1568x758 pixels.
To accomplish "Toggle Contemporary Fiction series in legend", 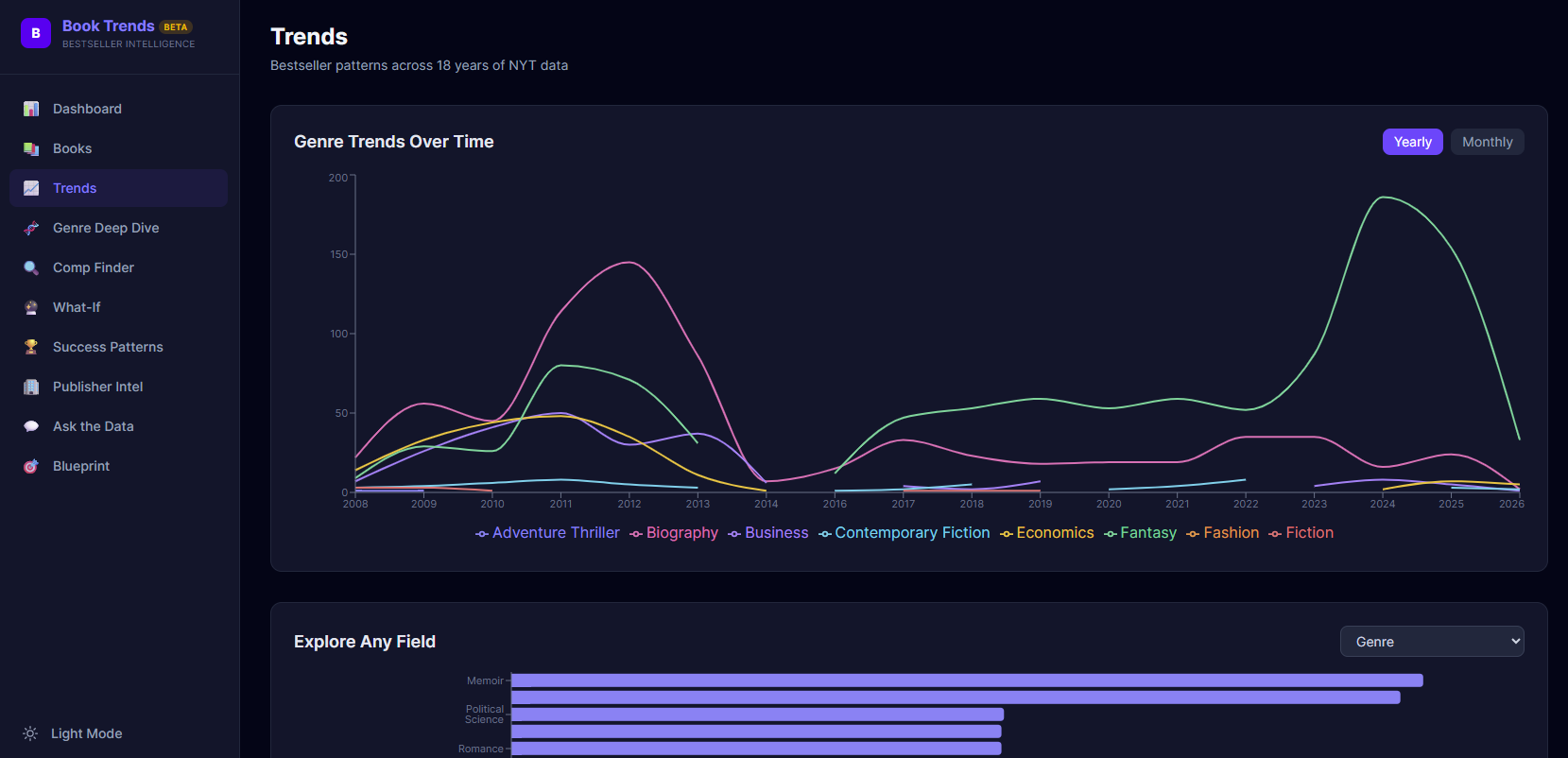I will click(905, 533).
